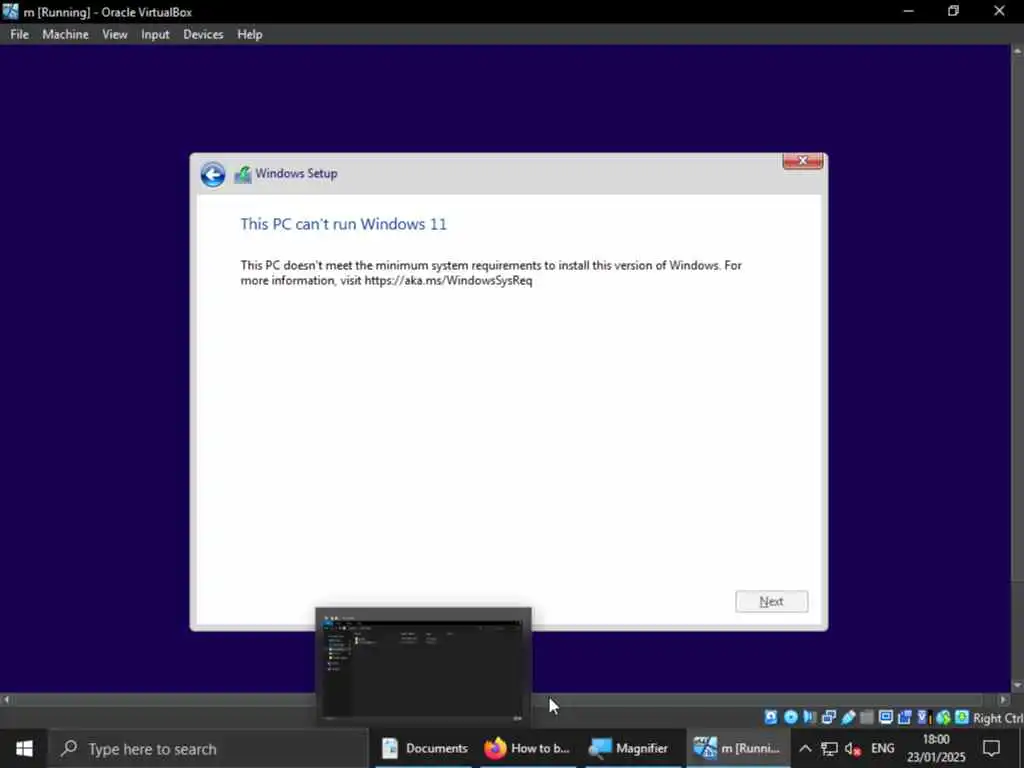Screen dimensions: 1024x768
Task: Click the network icon in system tray
Action: (829, 748)
